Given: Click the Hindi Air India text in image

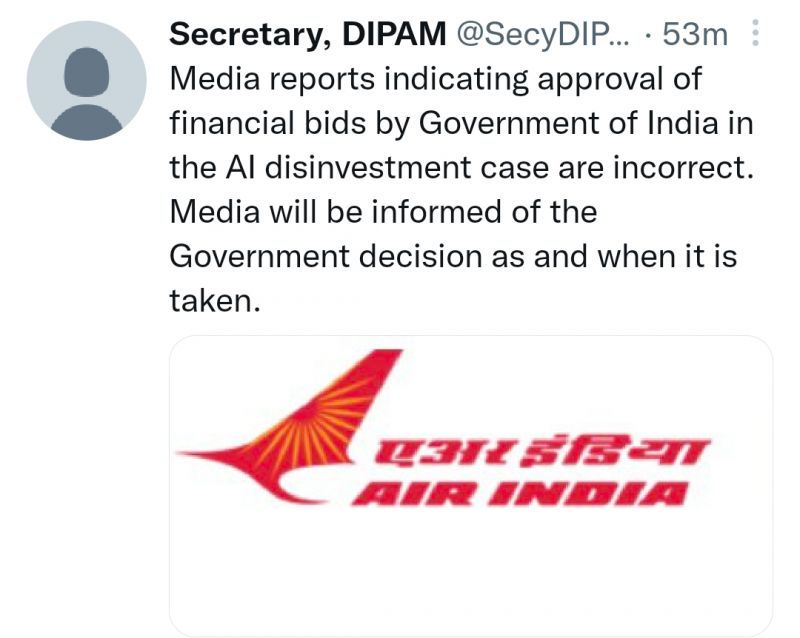Looking at the screenshot, I should click(542, 451).
